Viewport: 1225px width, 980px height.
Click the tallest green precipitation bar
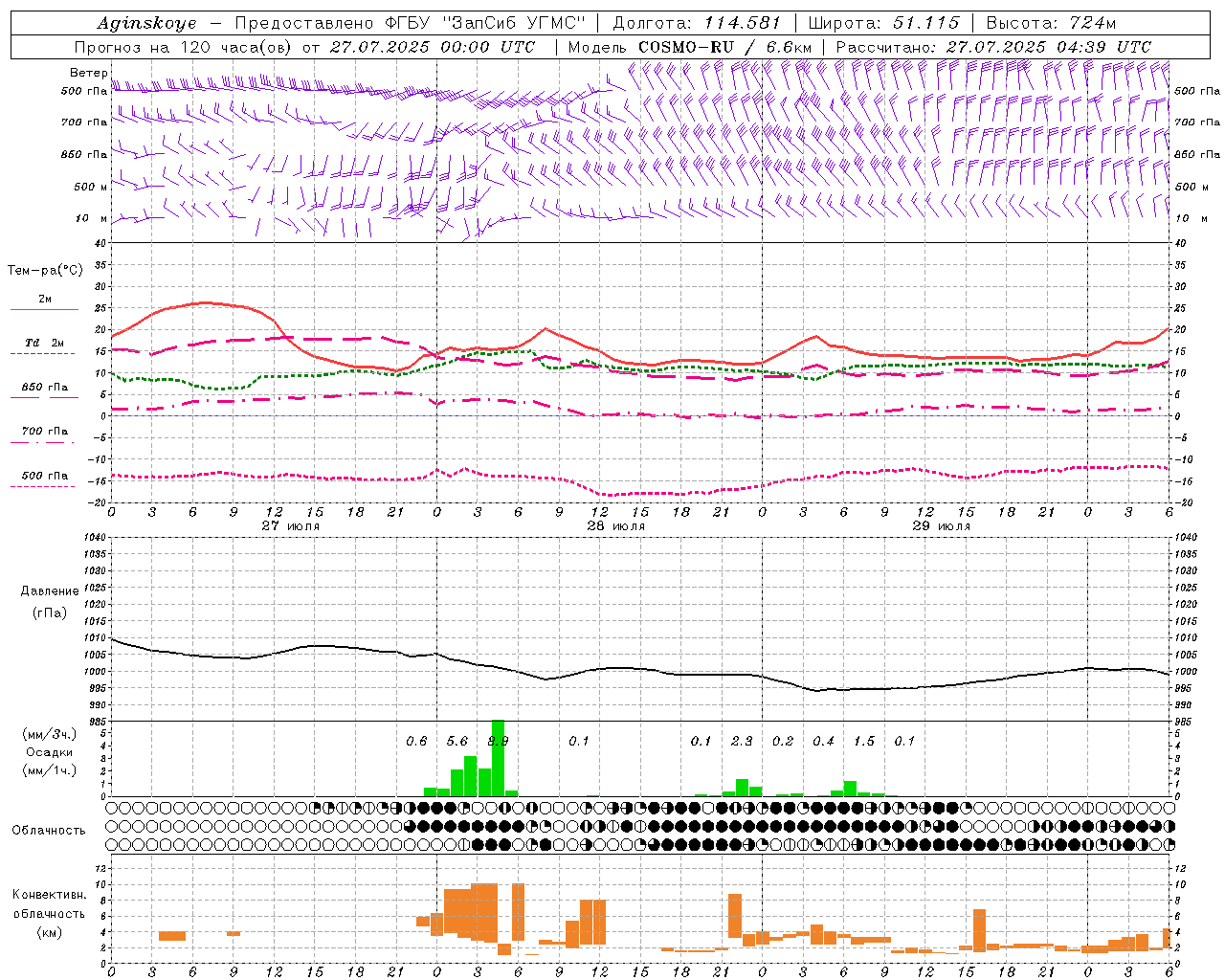498,758
